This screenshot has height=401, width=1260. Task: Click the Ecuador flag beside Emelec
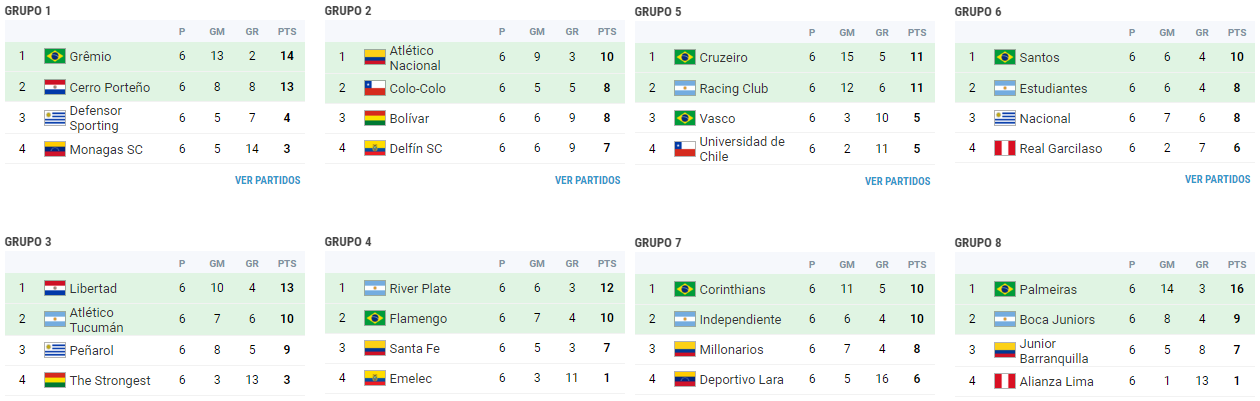click(x=375, y=379)
